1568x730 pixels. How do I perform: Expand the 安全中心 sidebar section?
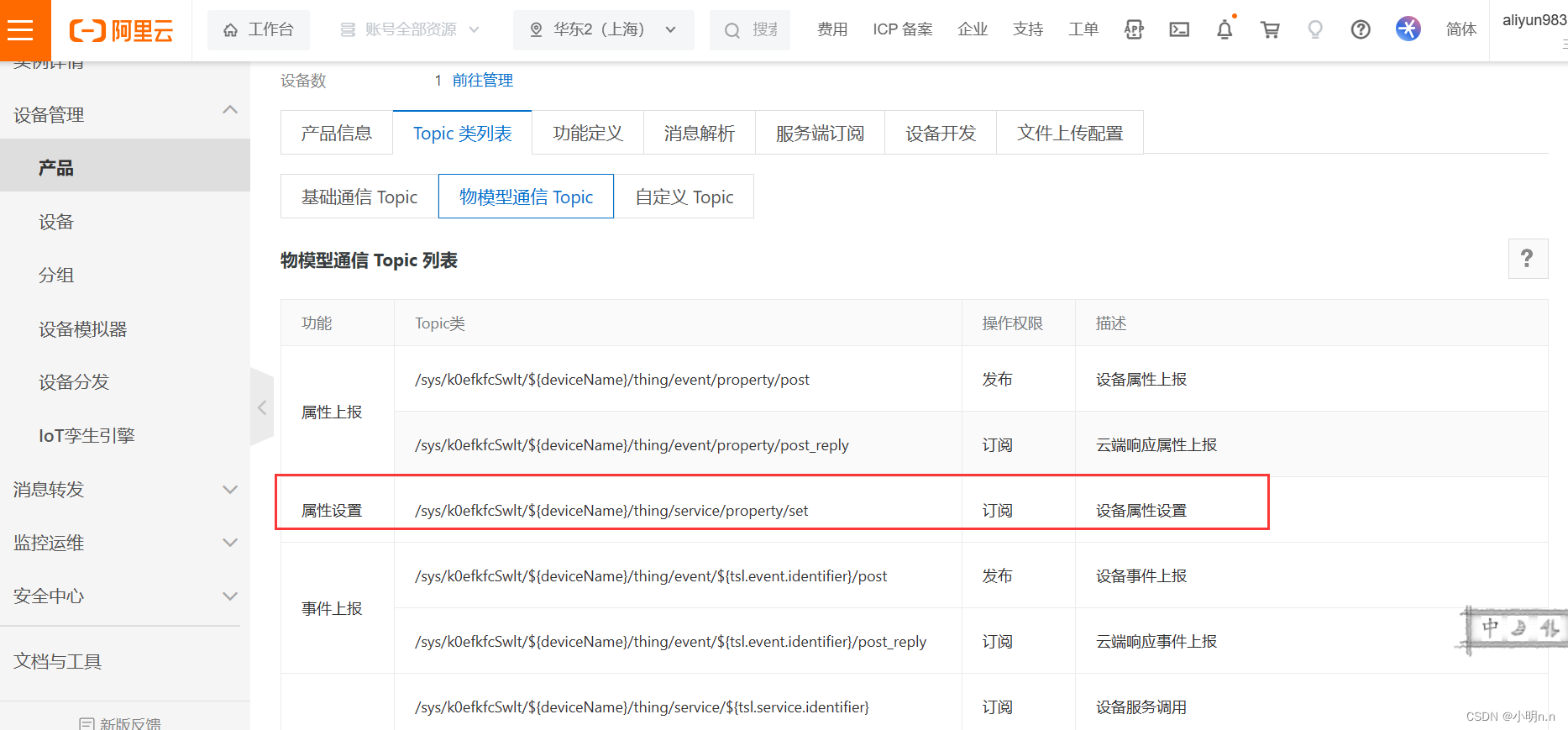(125, 596)
